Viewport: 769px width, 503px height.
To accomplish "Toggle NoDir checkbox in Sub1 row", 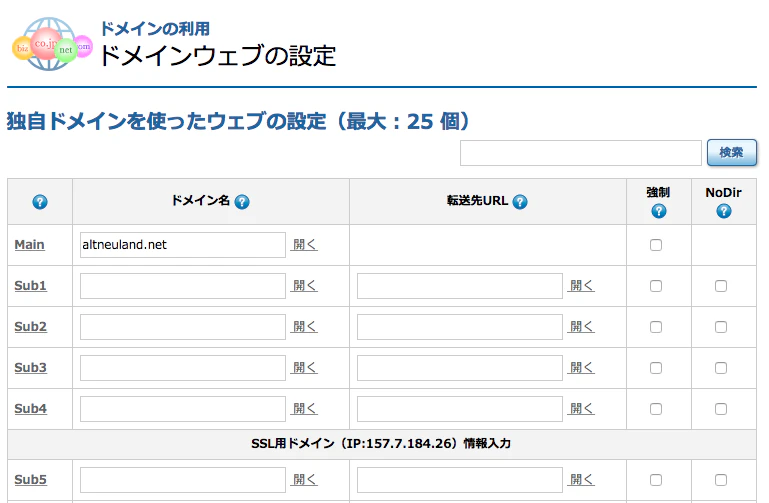I will [720, 286].
